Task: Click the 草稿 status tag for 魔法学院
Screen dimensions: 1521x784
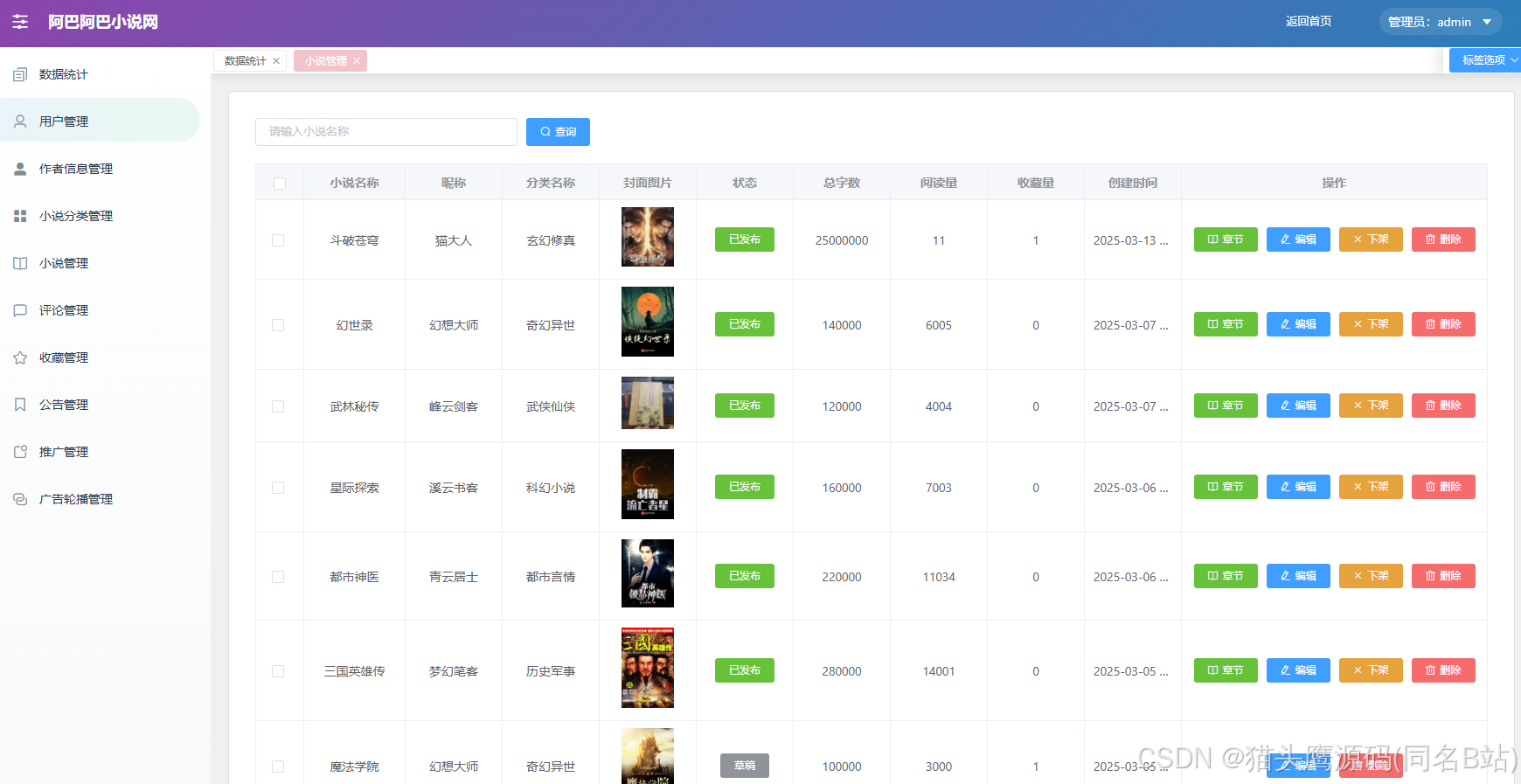Action: (745, 766)
